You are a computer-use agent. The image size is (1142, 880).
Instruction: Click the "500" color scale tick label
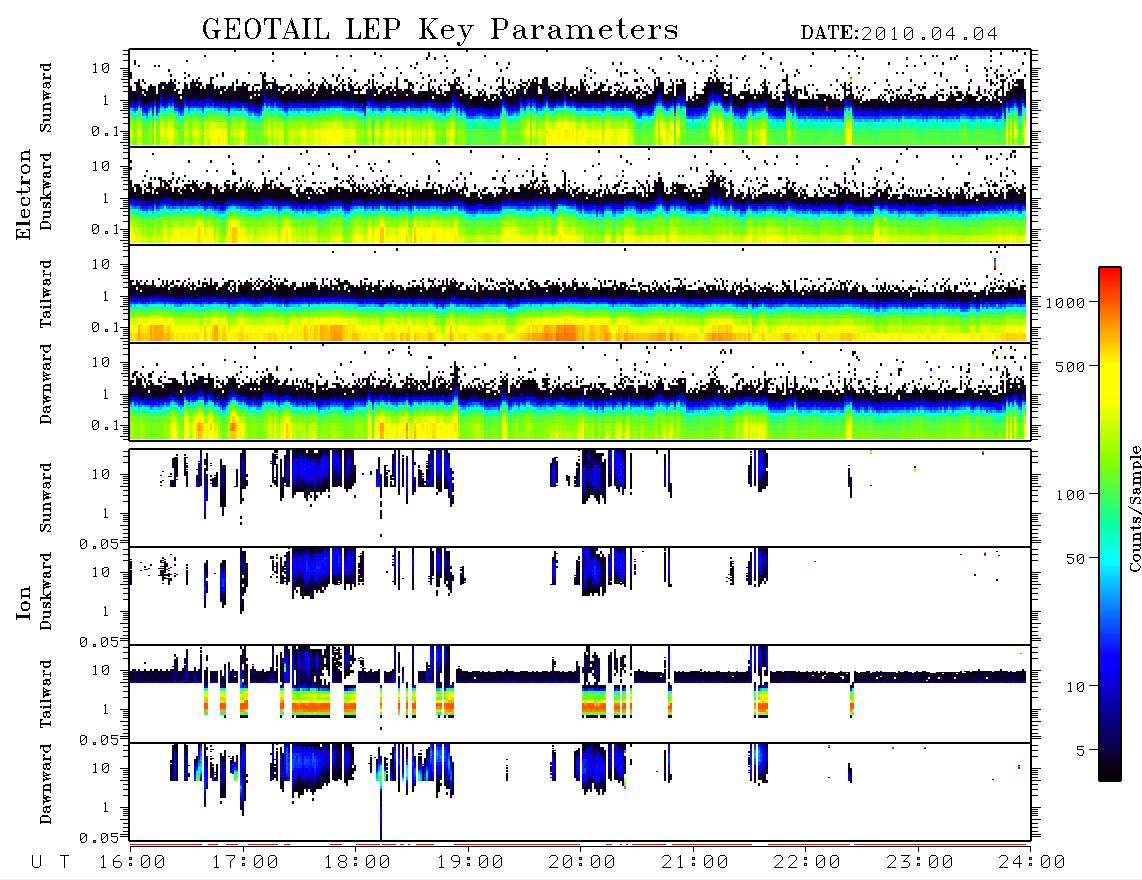pos(1071,366)
